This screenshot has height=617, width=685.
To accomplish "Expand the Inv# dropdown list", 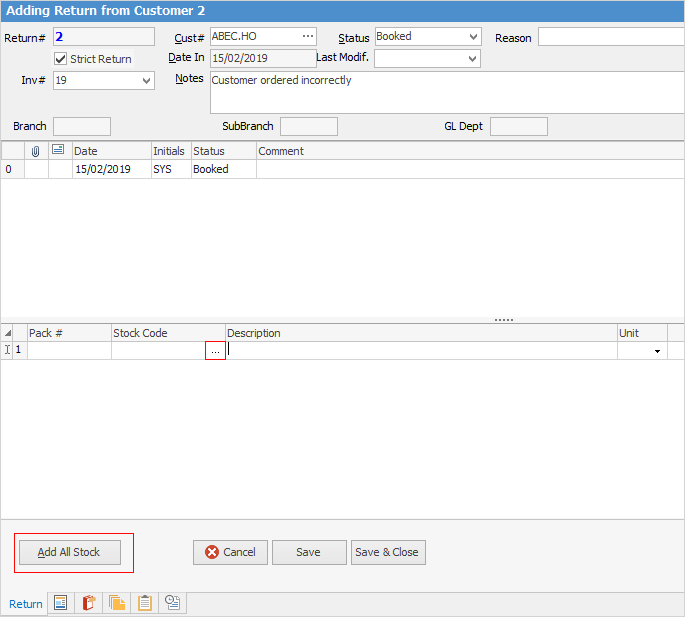I will (x=147, y=81).
